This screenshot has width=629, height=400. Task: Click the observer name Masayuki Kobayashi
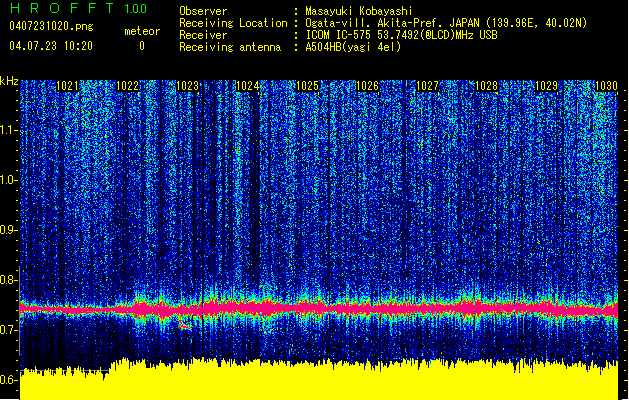pos(363,11)
